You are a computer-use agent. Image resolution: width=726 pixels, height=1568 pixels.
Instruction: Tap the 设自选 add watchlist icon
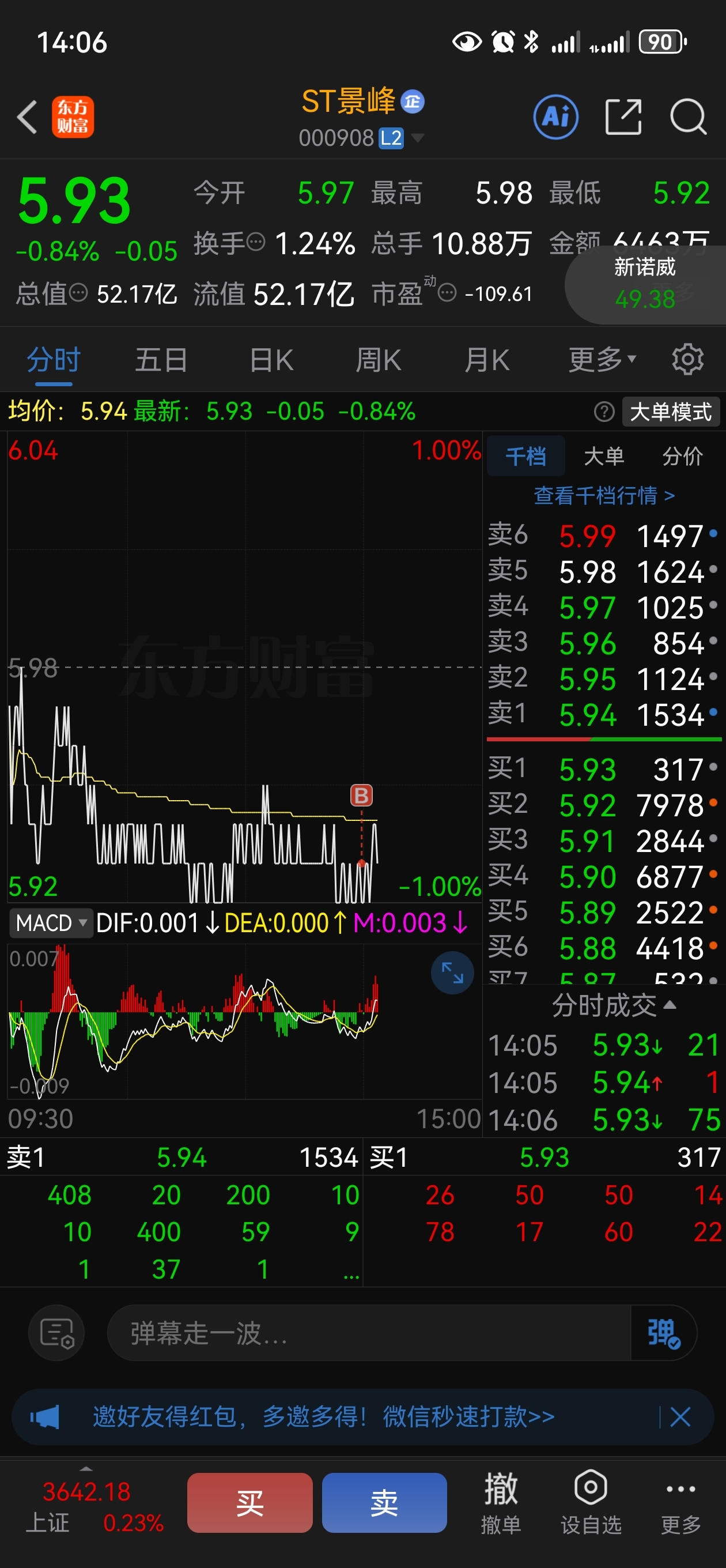[591, 1503]
